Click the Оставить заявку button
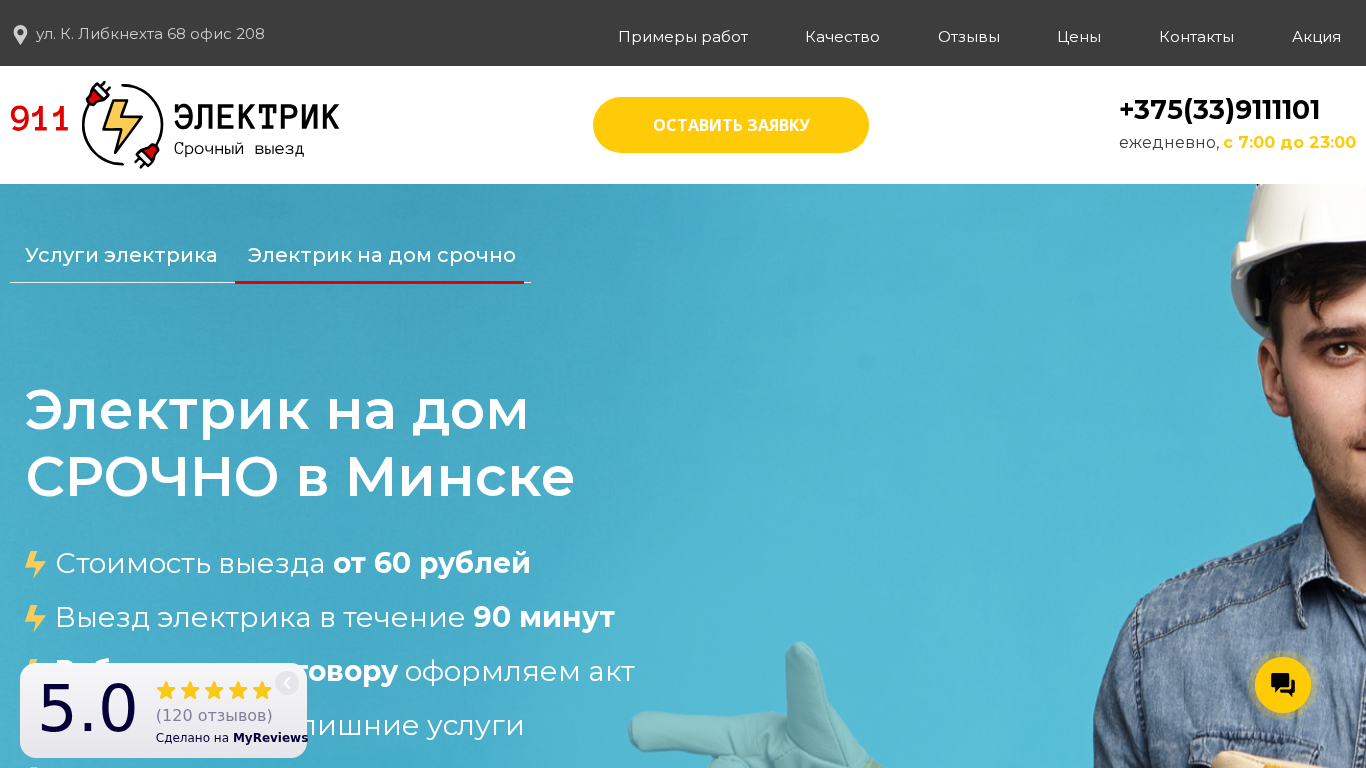The height and width of the screenshot is (768, 1366). click(731, 125)
